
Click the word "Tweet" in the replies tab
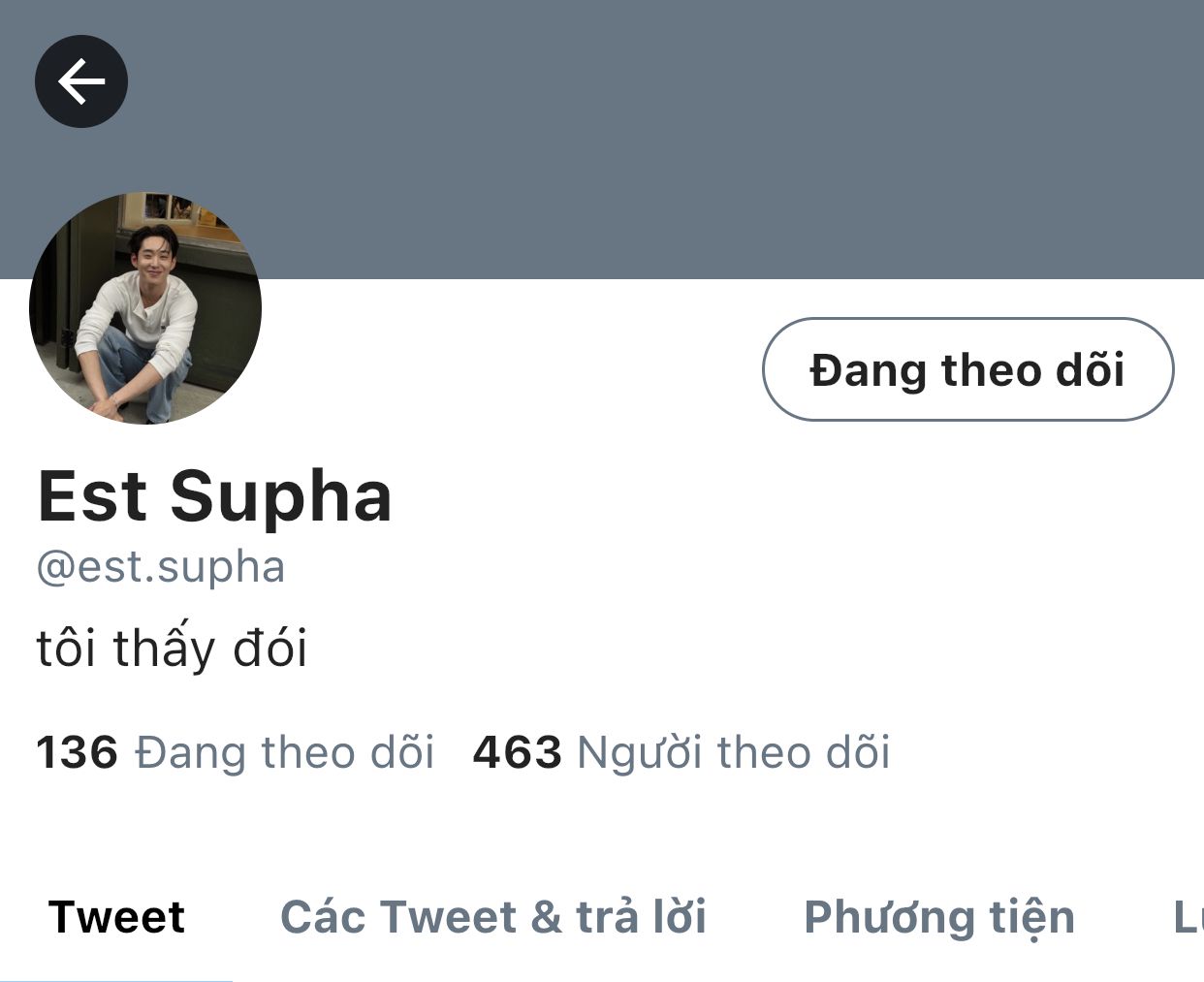point(448,917)
